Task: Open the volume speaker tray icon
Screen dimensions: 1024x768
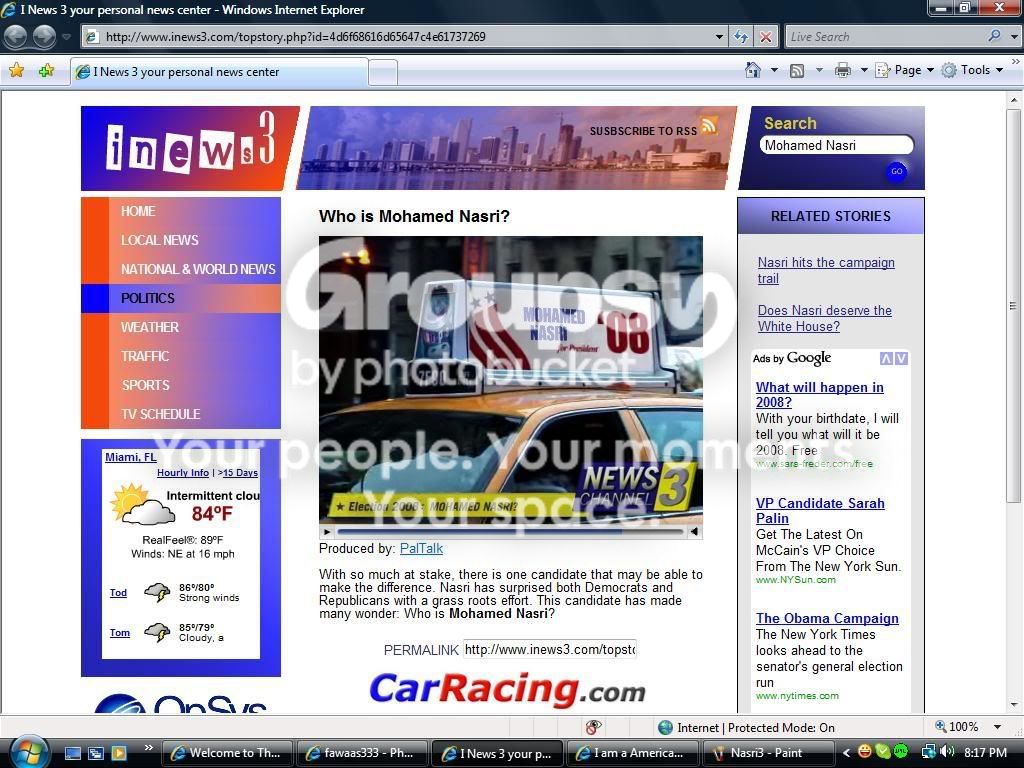Action: (947, 752)
